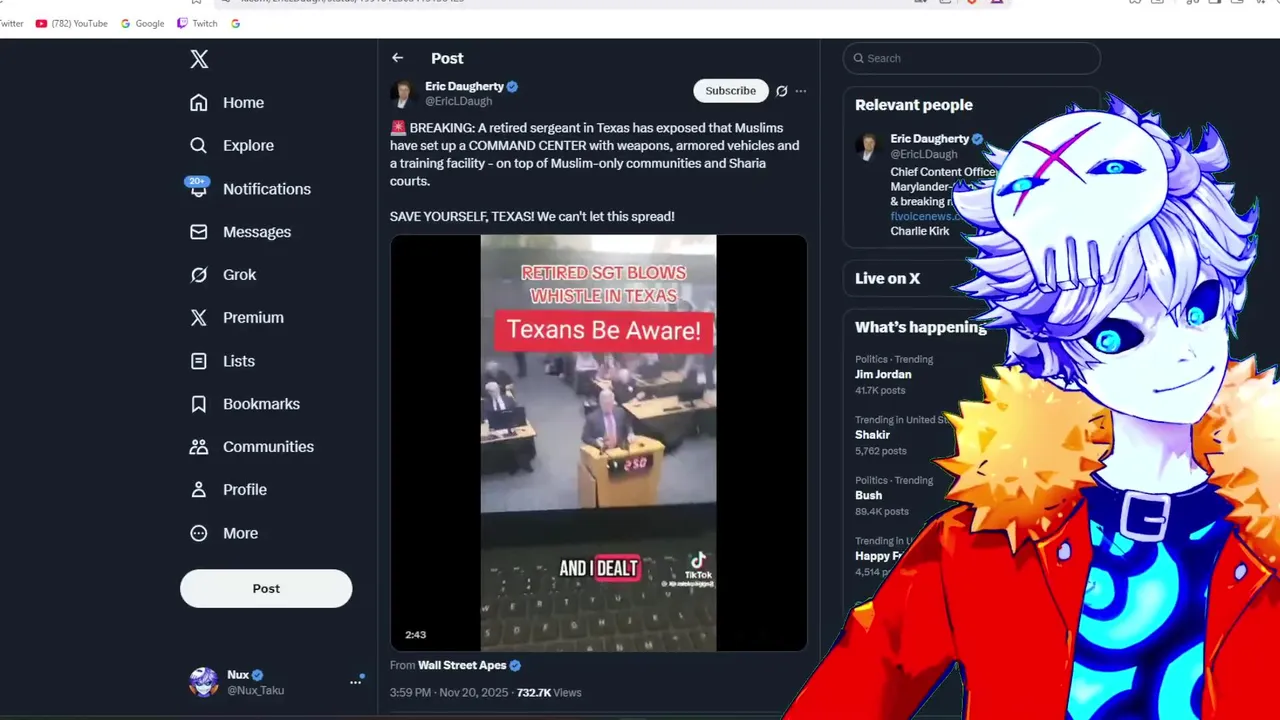This screenshot has width=1280, height=720.
Task: Open the Jim Jordan trending topic
Action: [883, 374]
